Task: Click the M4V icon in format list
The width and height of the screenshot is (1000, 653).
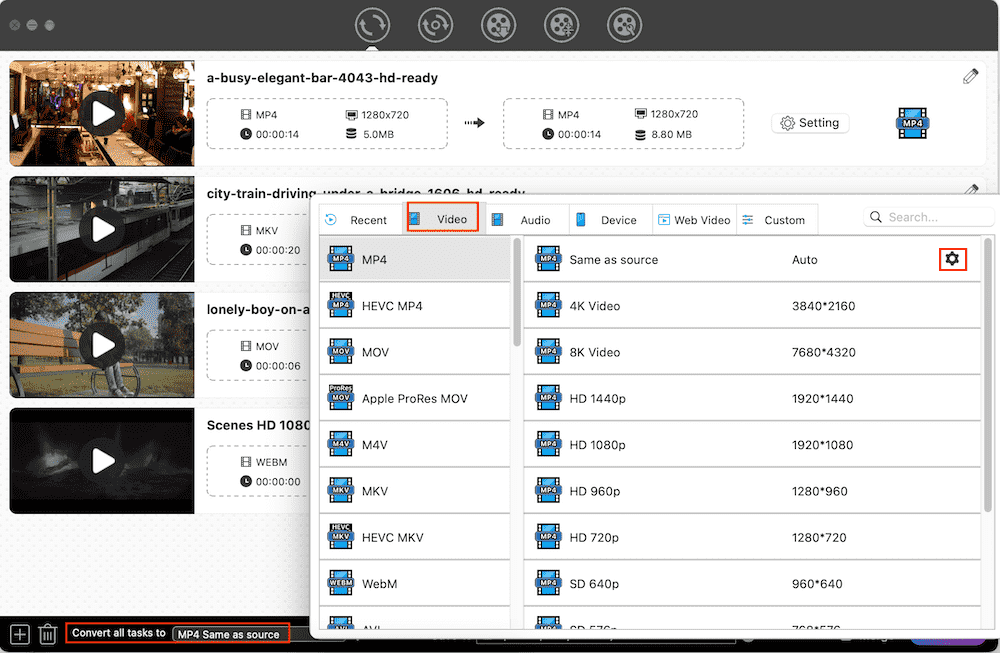Action: 341,444
